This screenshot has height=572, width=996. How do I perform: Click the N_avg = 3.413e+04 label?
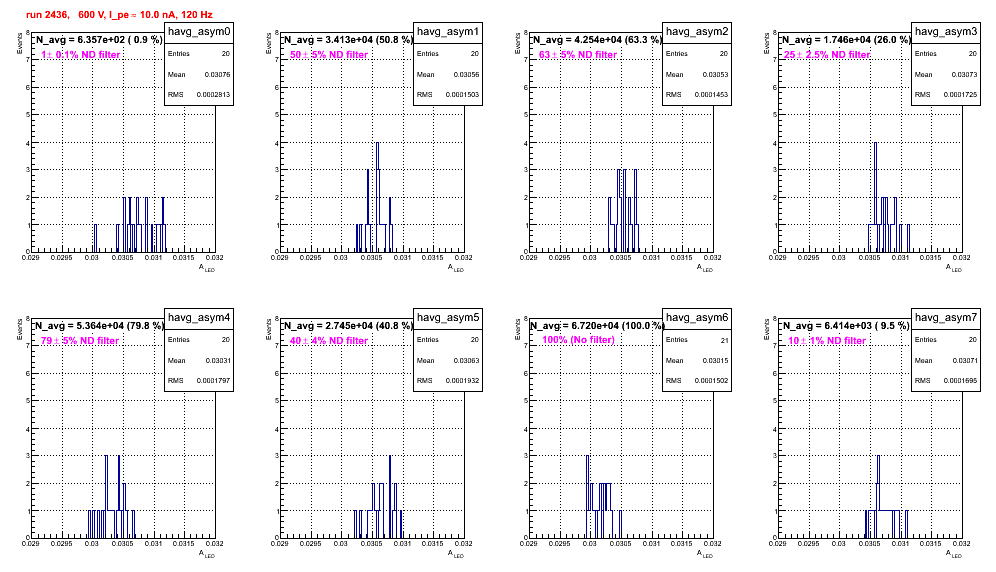(347, 40)
